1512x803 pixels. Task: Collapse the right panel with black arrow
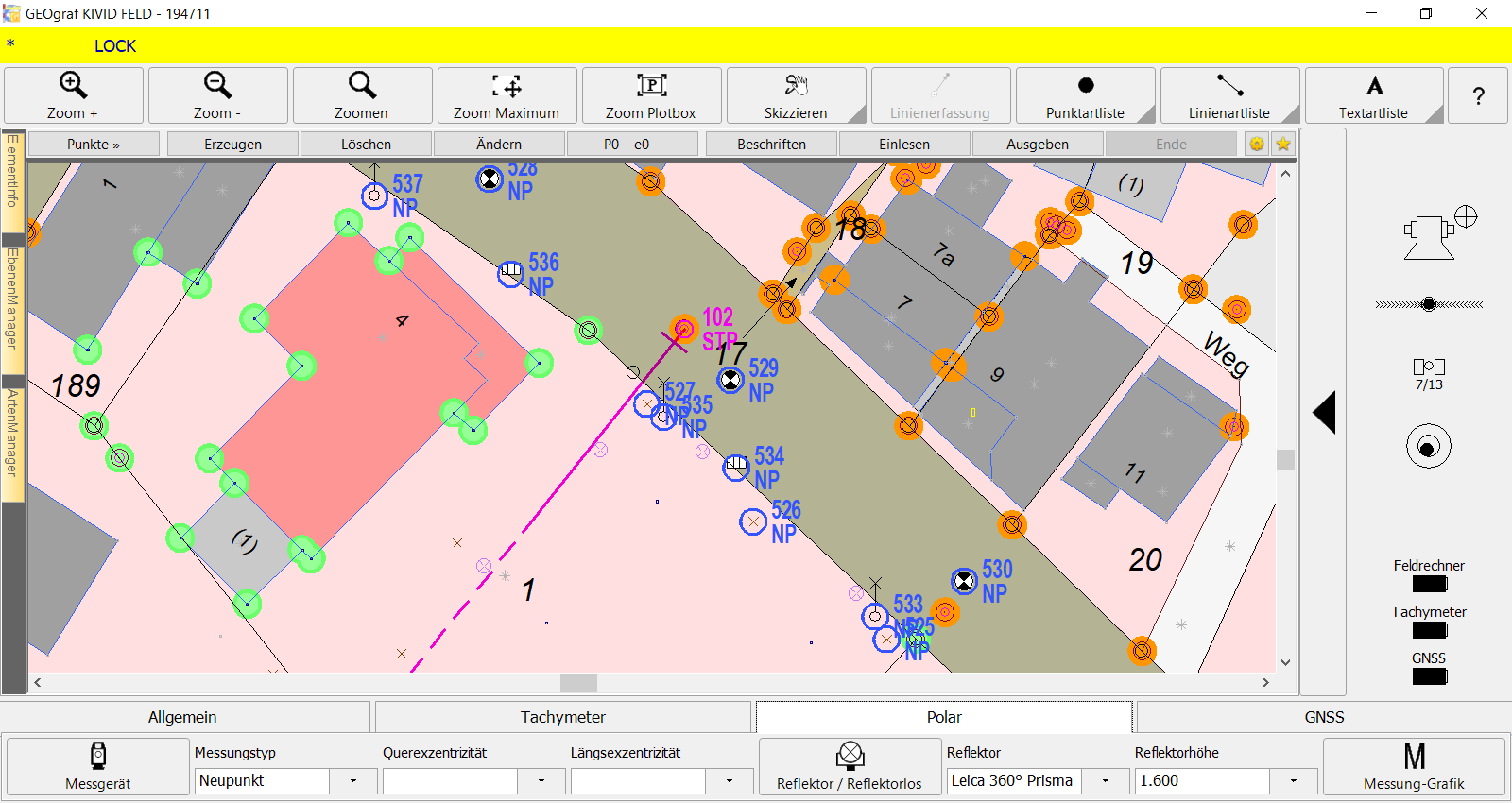click(x=1324, y=413)
